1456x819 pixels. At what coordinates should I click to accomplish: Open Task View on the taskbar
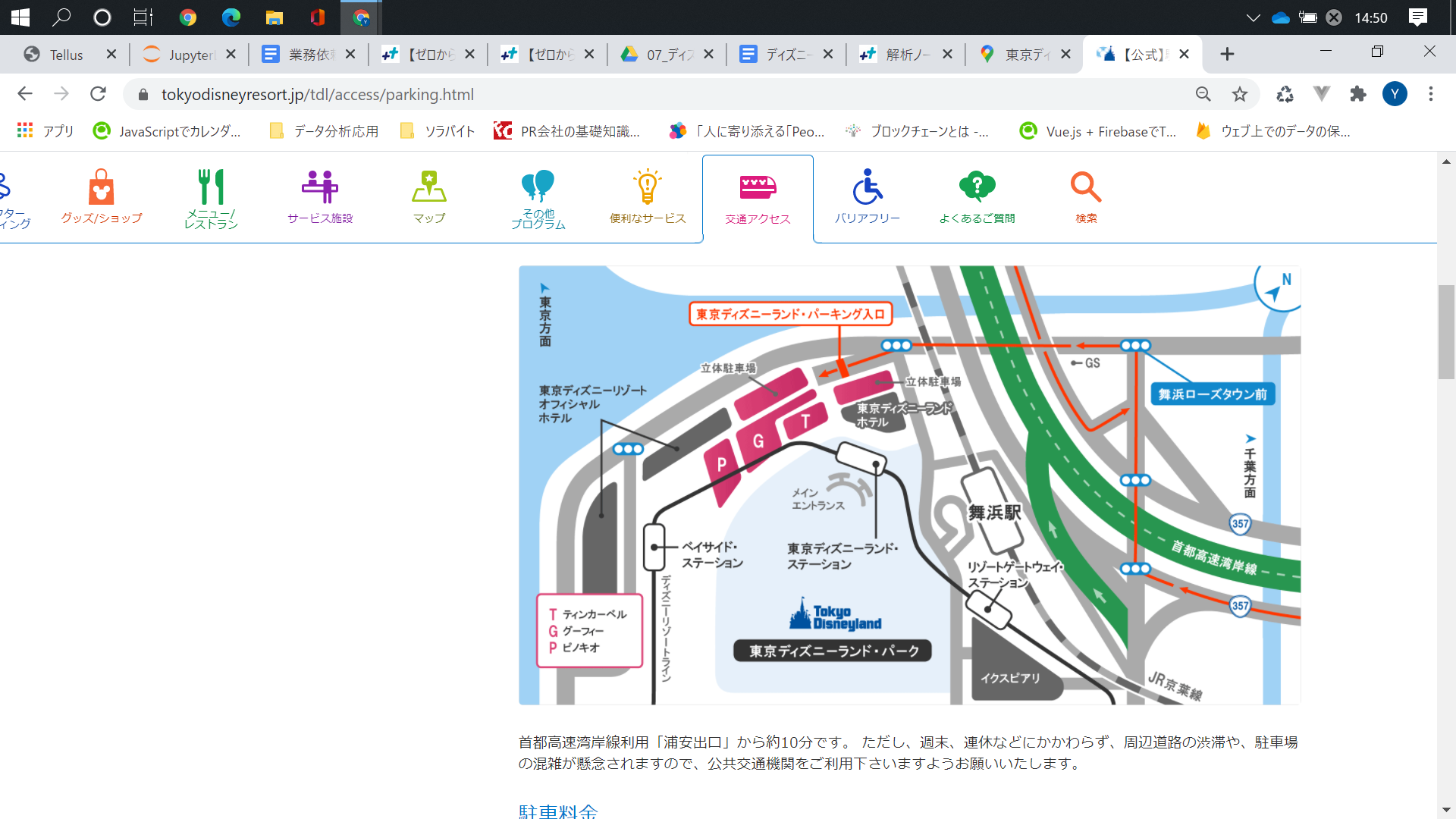click(x=143, y=17)
